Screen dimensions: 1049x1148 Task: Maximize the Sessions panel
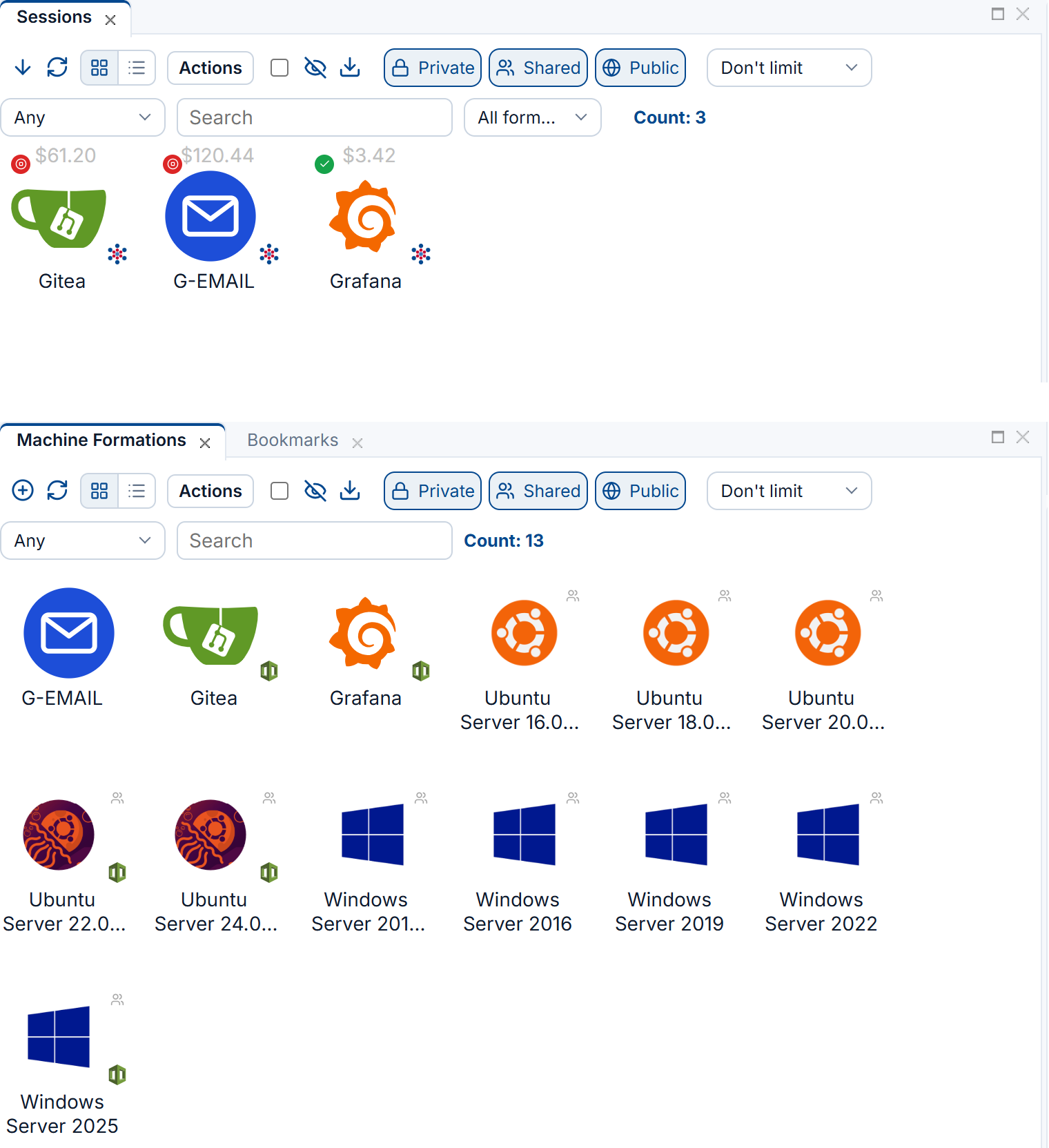[998, 14]
